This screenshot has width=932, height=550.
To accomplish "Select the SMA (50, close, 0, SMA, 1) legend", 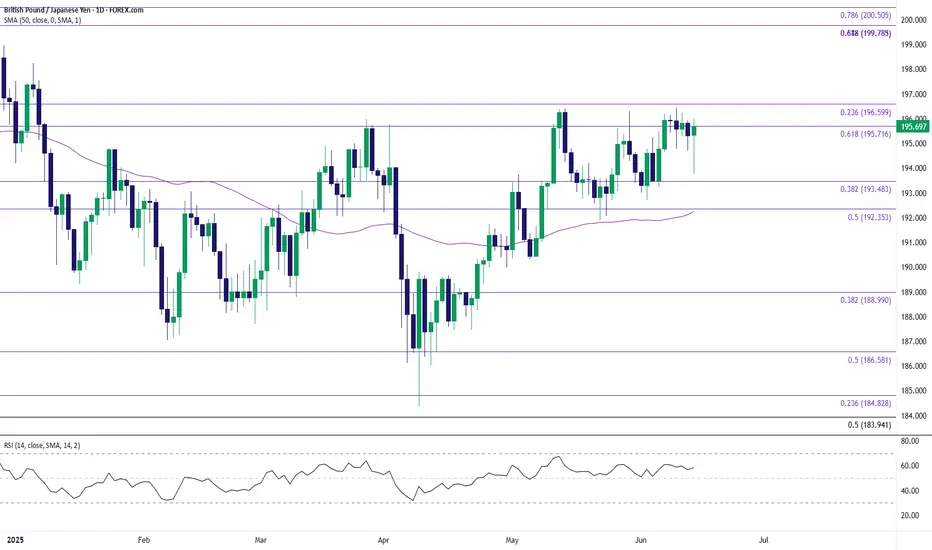I will pos(43,20).
